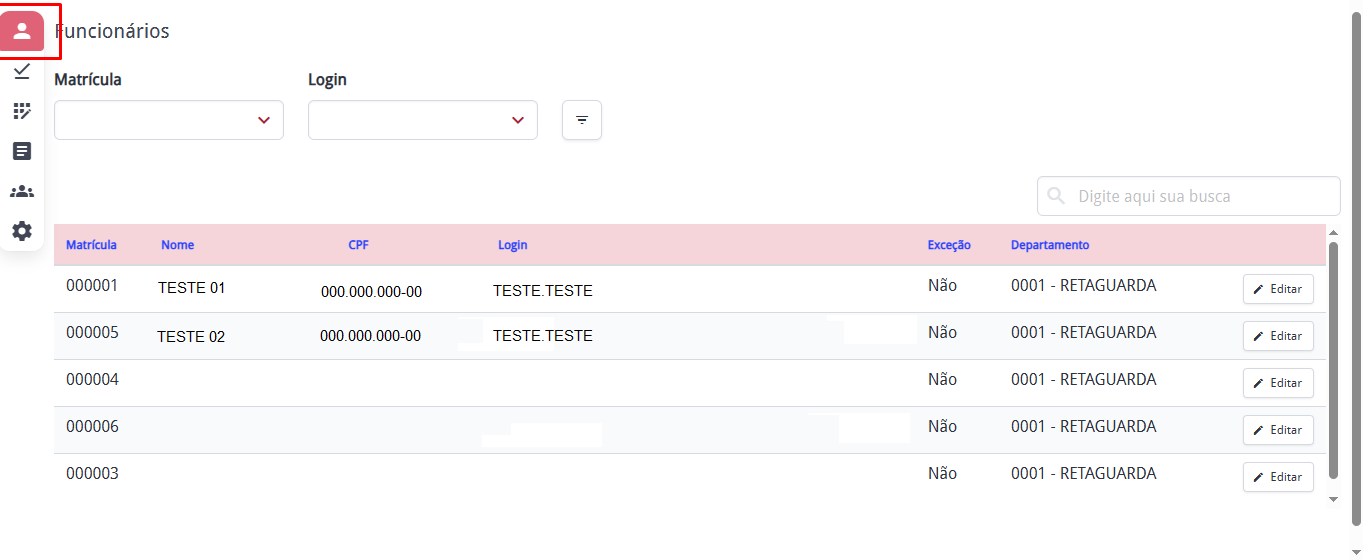Click the checkmark icon in sidebar
1363x560 pixels.
pos(22,71)
